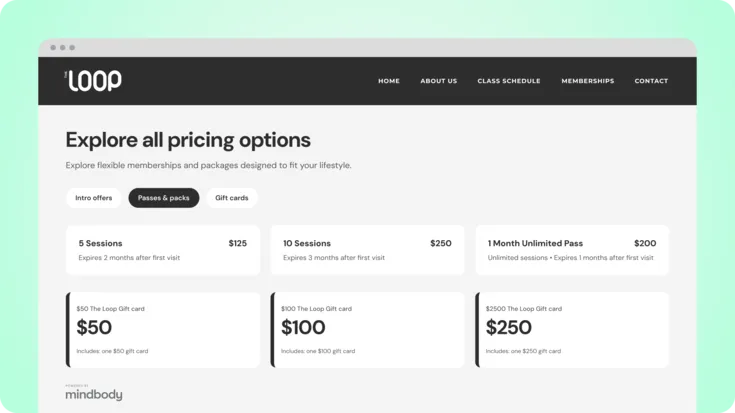
Task: Choose the 10 Sessions $250 pack
Action: [368, 250]
